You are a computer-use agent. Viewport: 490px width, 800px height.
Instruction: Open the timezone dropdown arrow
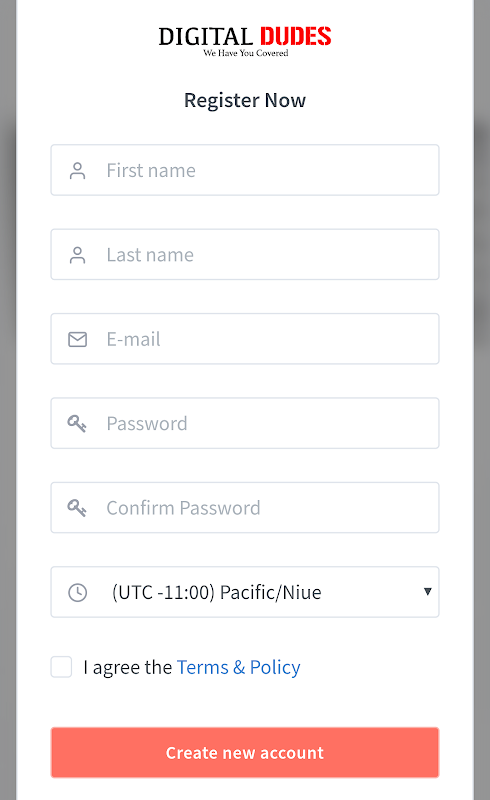coord(428,591)
